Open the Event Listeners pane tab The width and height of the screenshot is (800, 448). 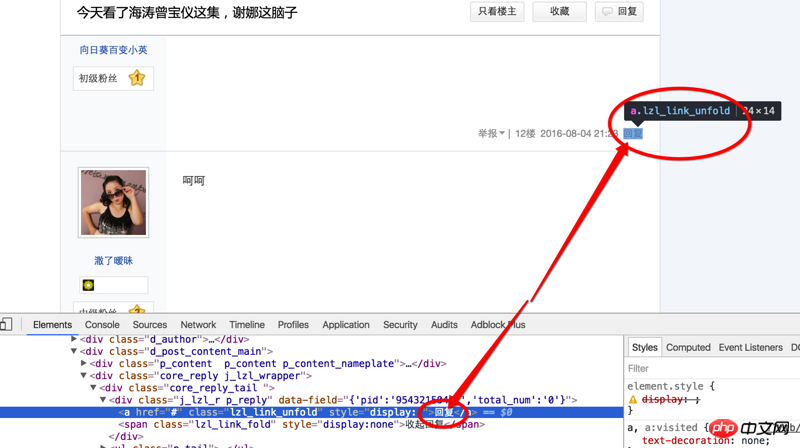pyautogui.click(x=751, y=347)
